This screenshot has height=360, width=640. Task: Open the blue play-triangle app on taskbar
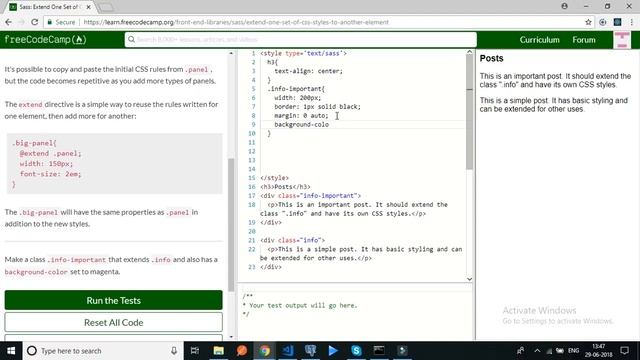pyautogui.click(x=333, y=351)
